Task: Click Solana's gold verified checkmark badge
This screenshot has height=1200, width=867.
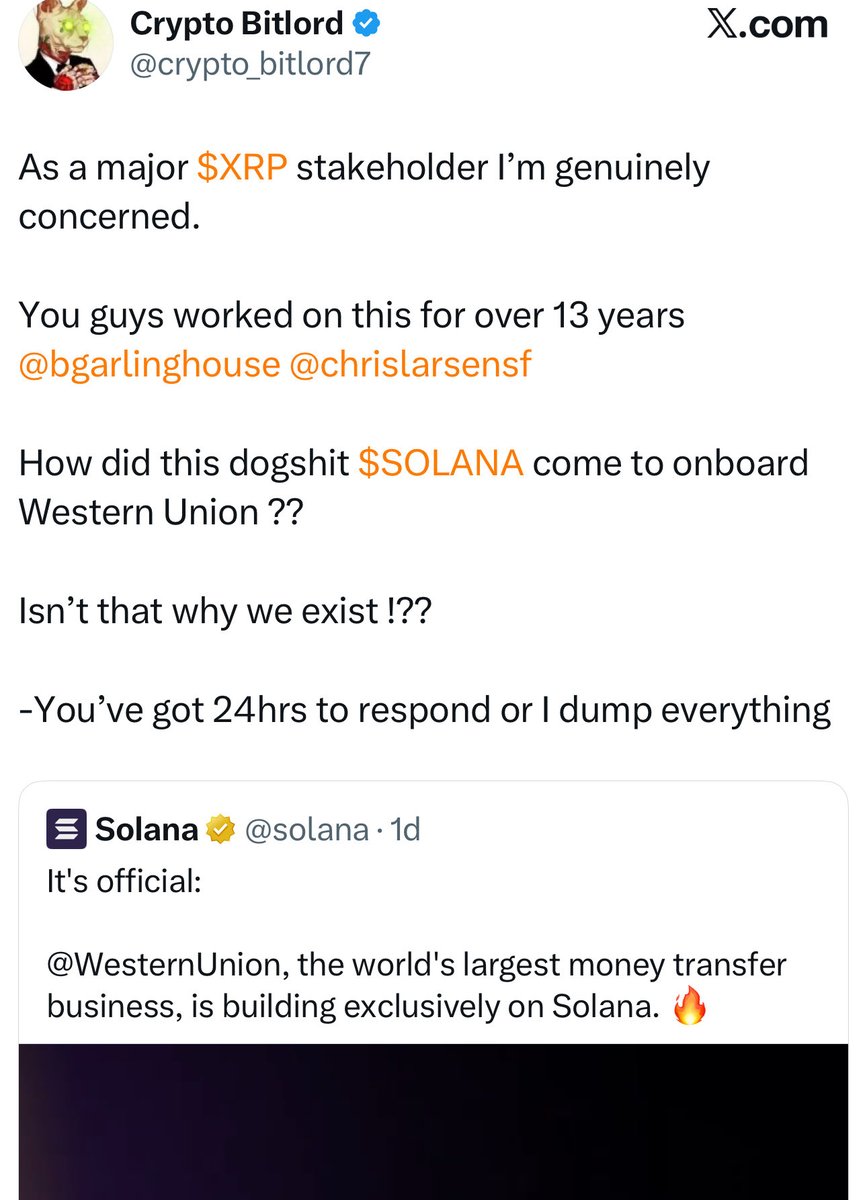Action: pyautogui.click(x=219, y=830)
